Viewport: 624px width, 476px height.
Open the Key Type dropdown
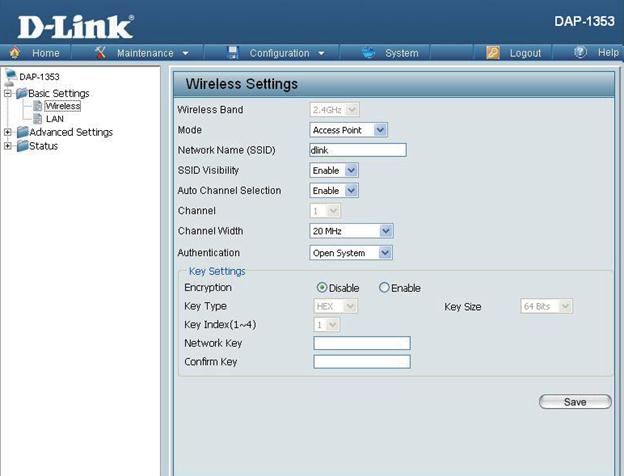[335, 306]
